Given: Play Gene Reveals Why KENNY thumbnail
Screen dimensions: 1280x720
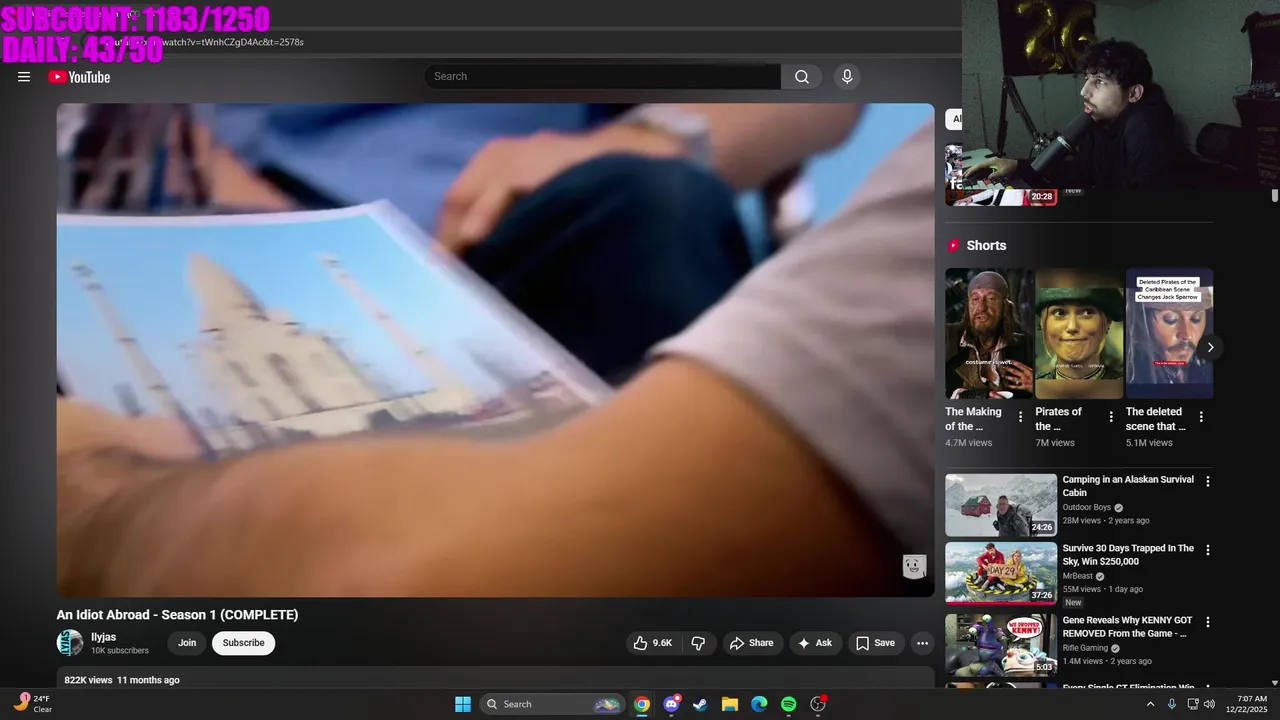Looking at the screenshot, I should pos(1001,643).
